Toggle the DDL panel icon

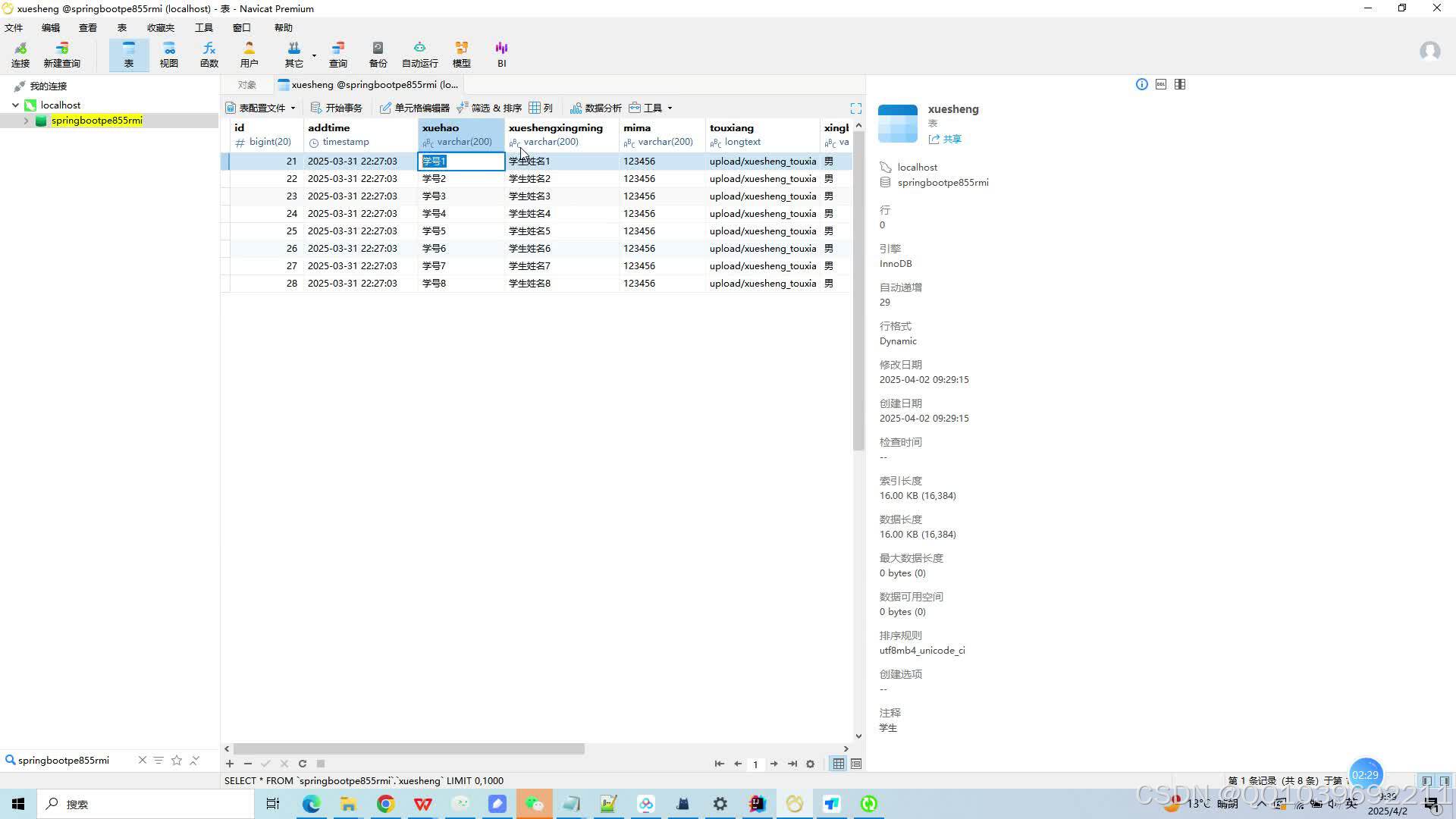pos(1161,84)
